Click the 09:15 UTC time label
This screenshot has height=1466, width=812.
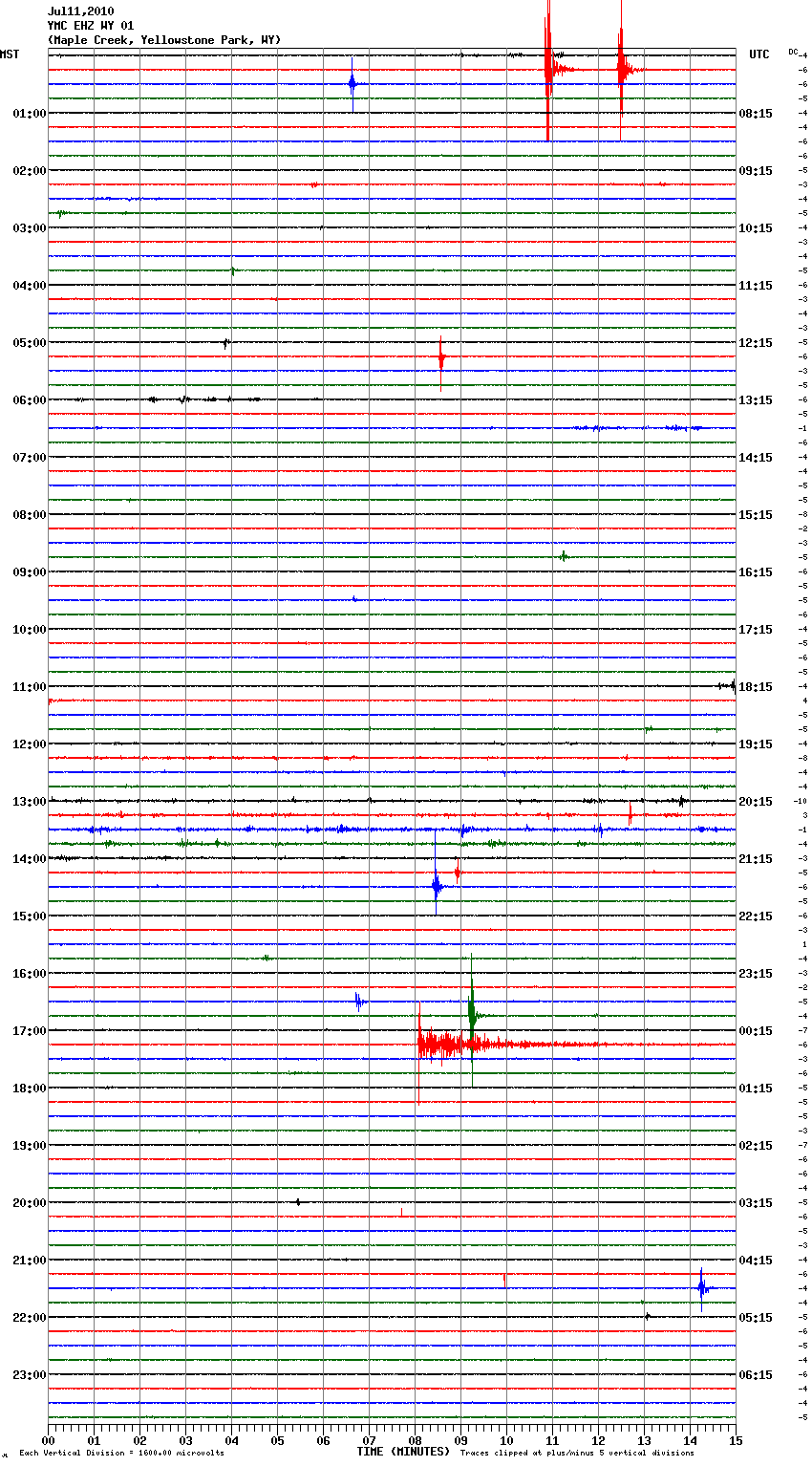(x=756, y=170)
